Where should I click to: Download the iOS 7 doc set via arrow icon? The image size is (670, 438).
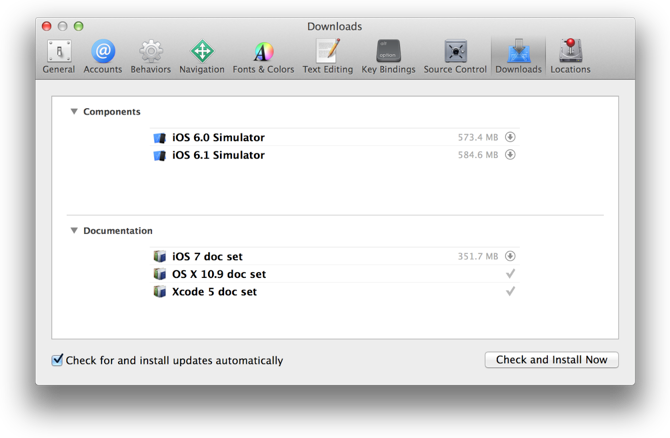(510, 256)
